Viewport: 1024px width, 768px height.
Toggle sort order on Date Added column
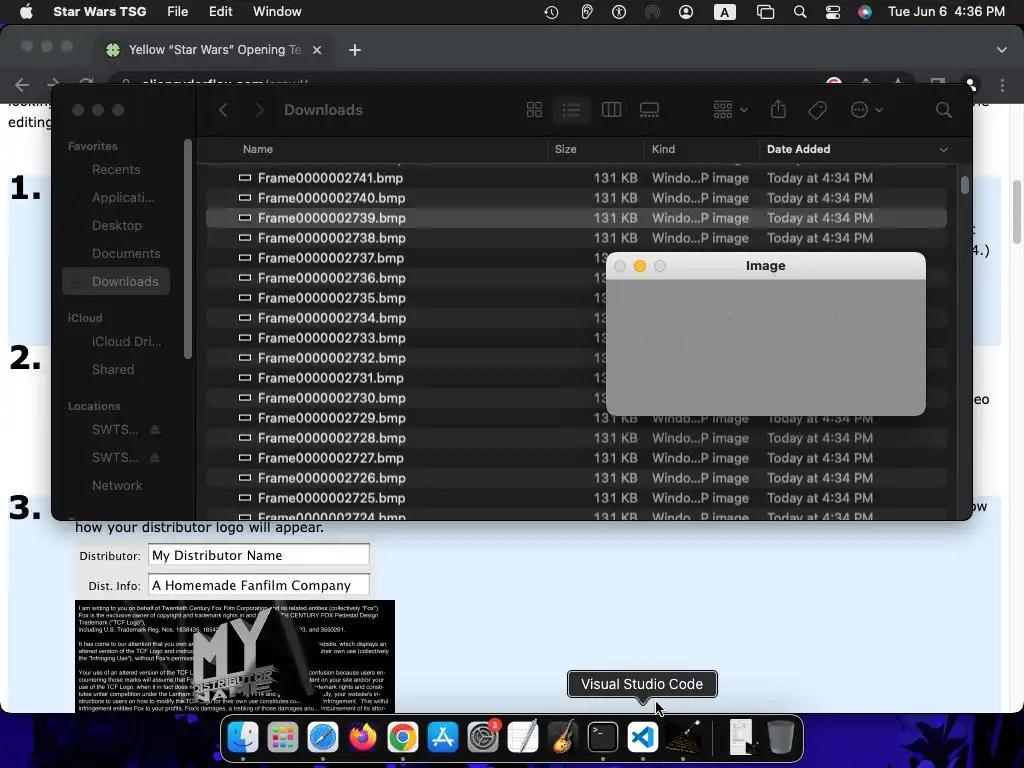857,149
